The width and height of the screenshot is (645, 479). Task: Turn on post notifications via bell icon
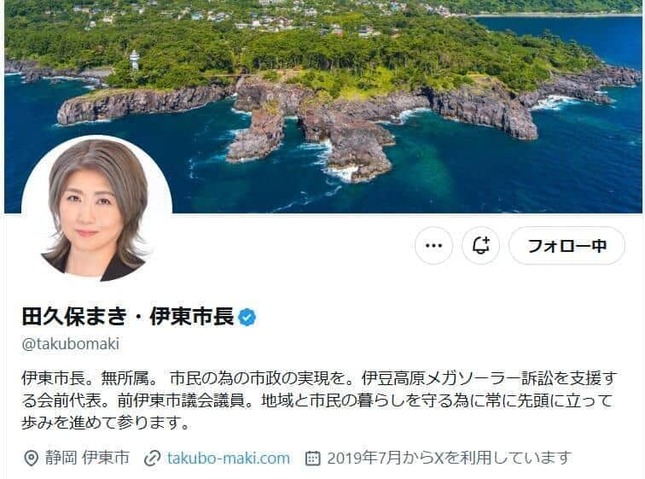480,246
